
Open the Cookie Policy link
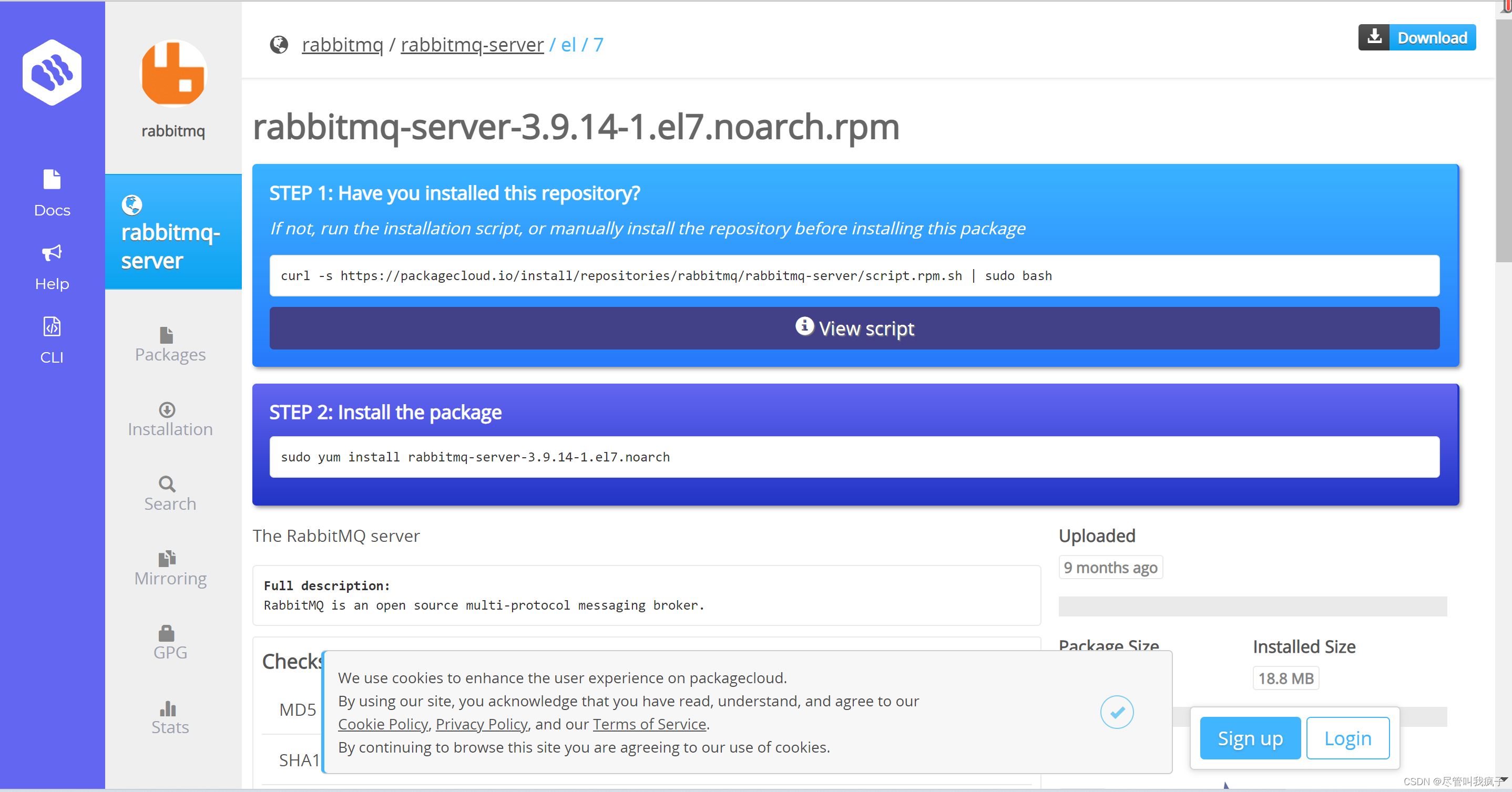pos(383,724)
